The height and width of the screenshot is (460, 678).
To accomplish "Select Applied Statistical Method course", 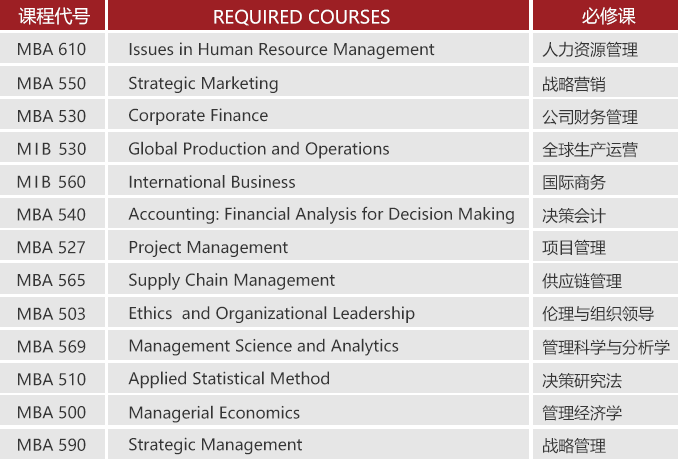I will click(229, 379).
